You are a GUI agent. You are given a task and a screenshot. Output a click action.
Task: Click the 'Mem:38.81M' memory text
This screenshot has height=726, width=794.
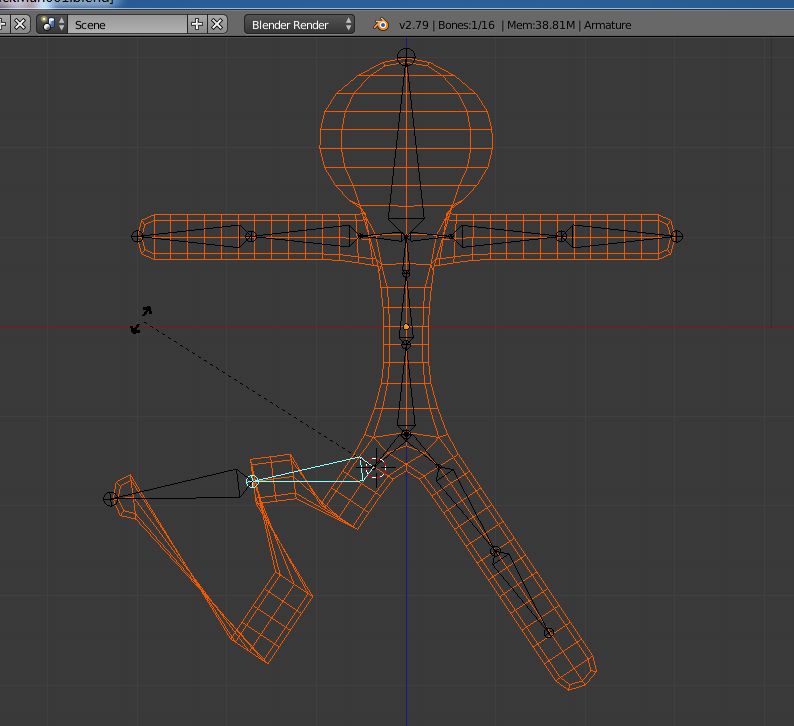(x=541, y=25)
